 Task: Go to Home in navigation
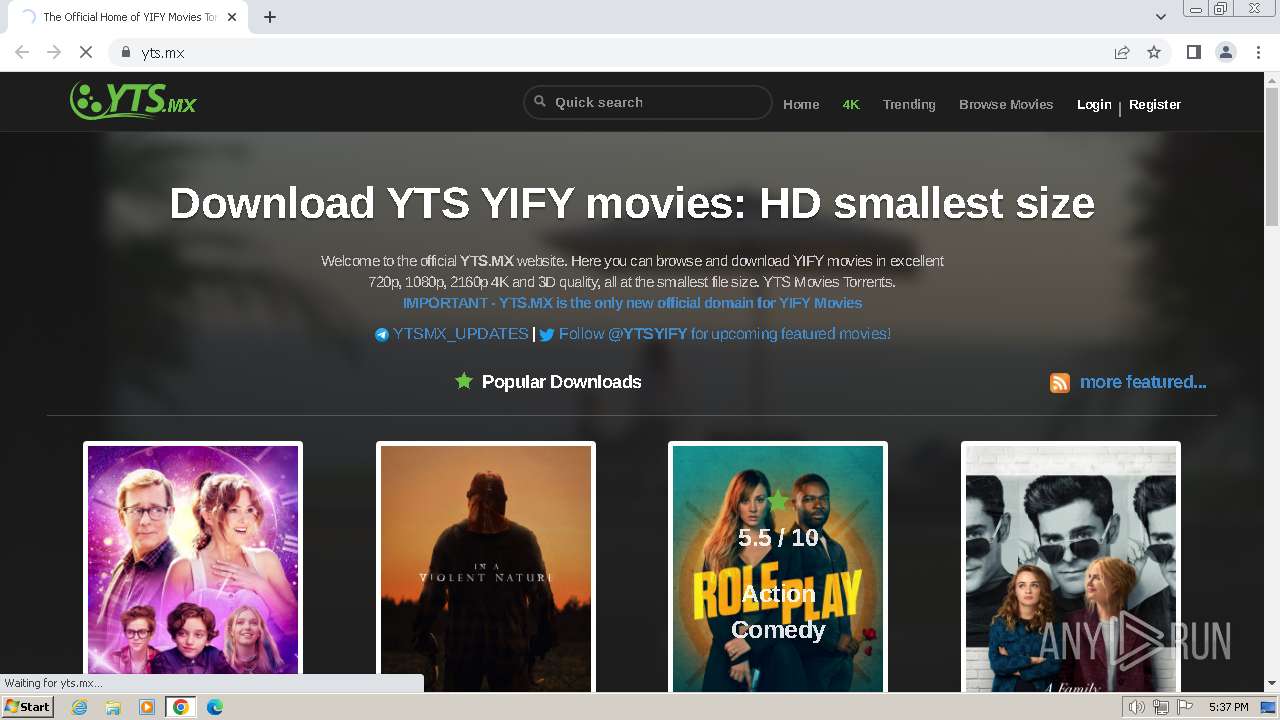pos(801,104)
